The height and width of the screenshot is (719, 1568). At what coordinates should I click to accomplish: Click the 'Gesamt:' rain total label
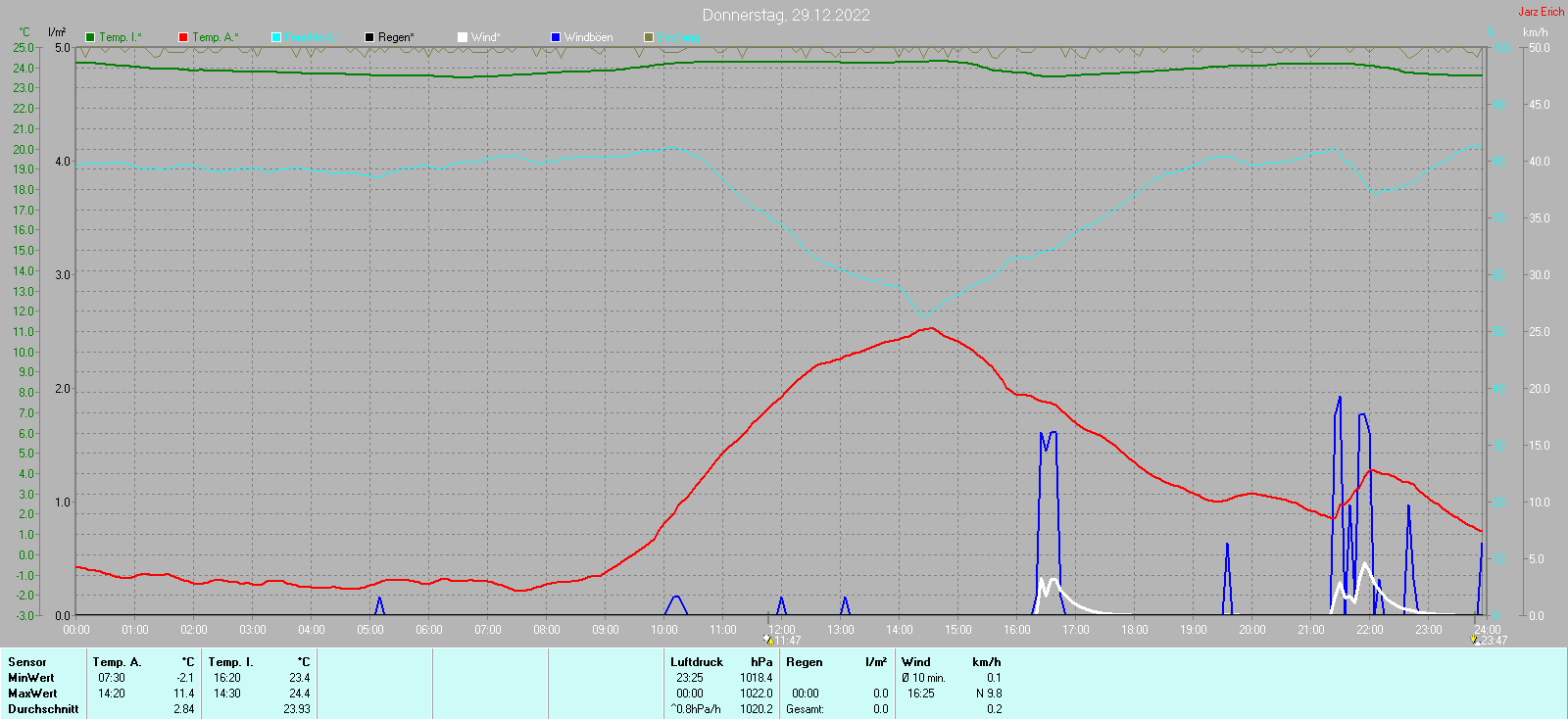[x=805, y=709]
